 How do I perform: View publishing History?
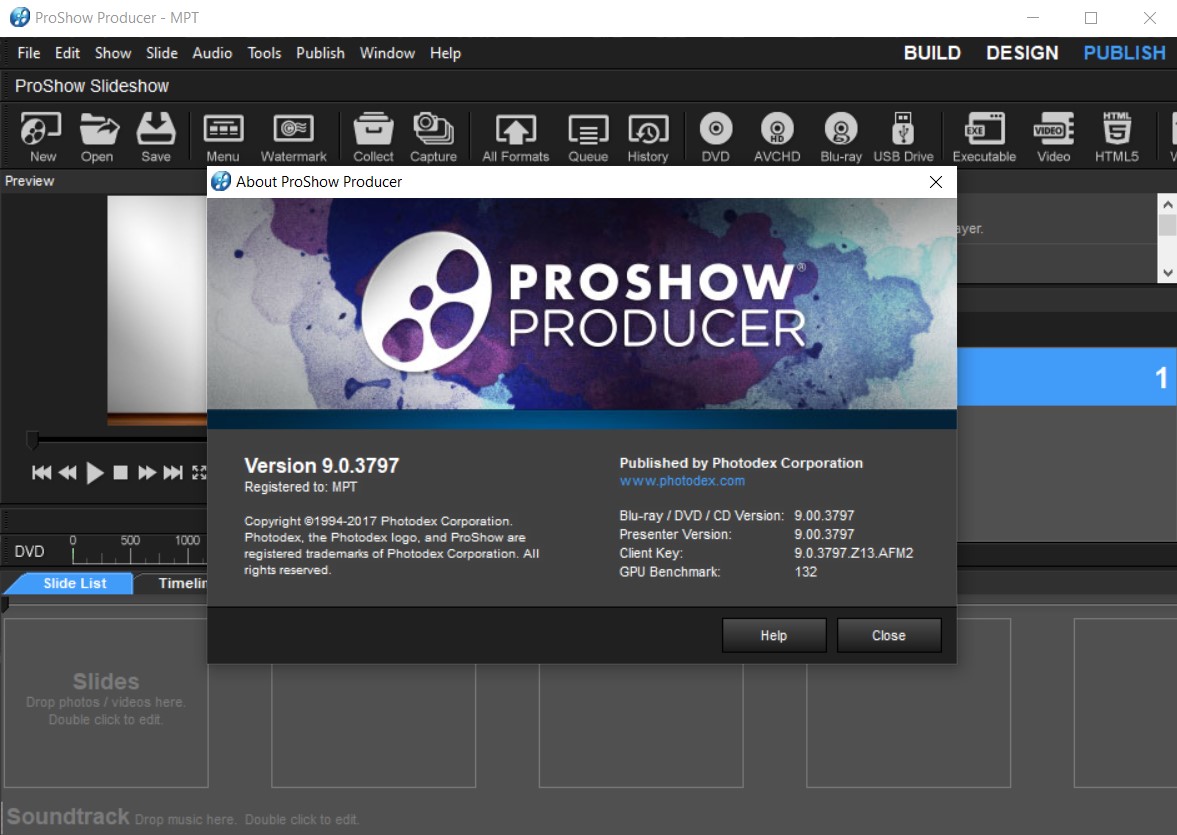coord(648,136)
